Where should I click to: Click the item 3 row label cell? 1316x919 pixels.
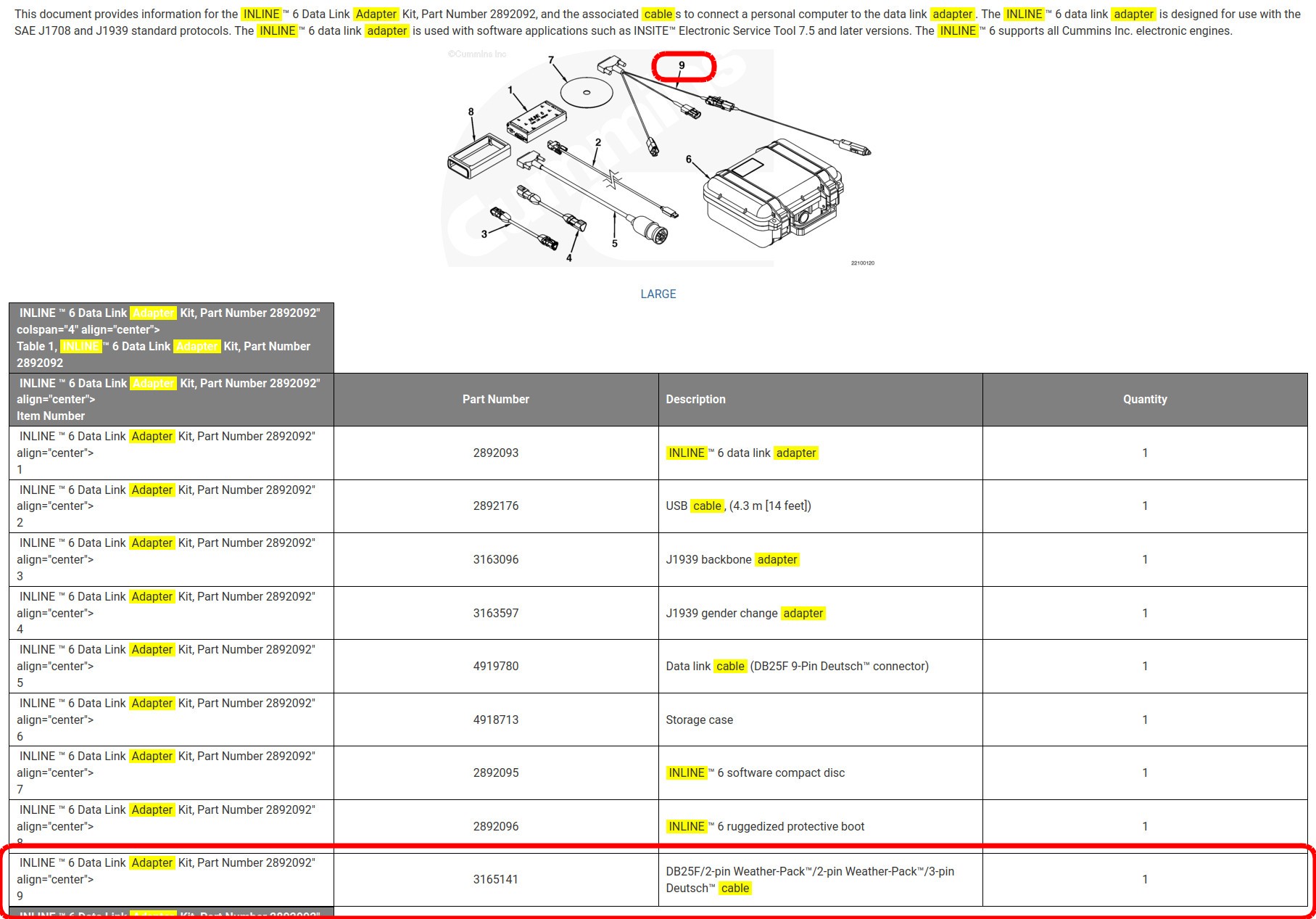[171, 559]
